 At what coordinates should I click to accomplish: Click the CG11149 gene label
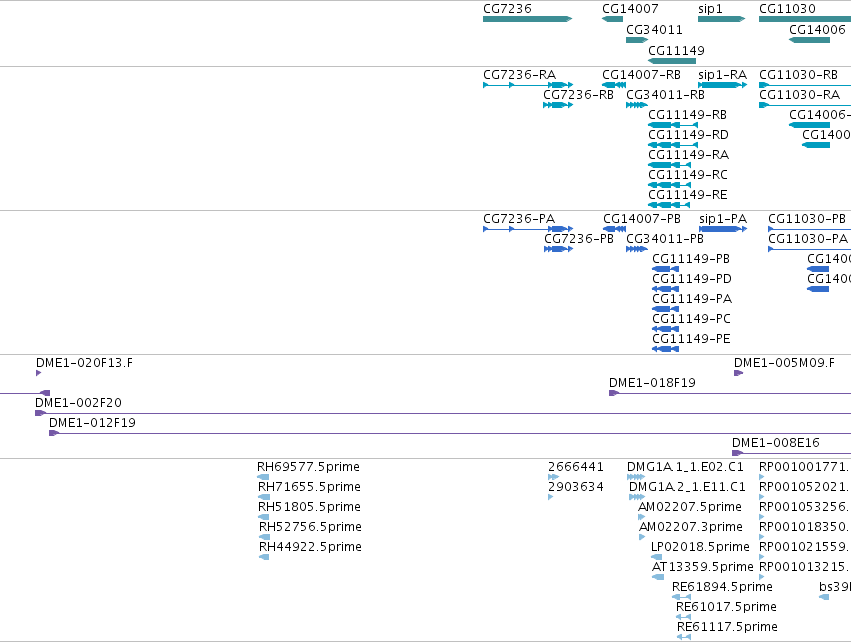tap(676, 50)
